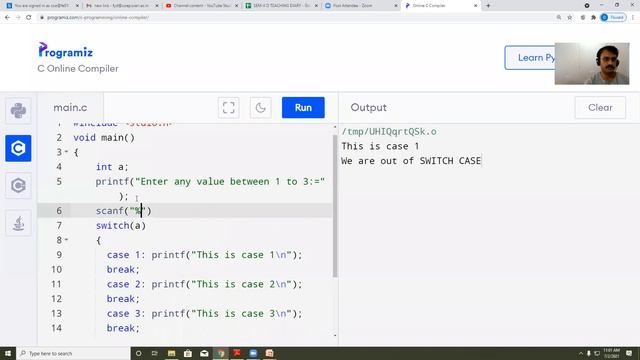
Task: Click the webcam video thumbnail
Action: coord(592,64)
